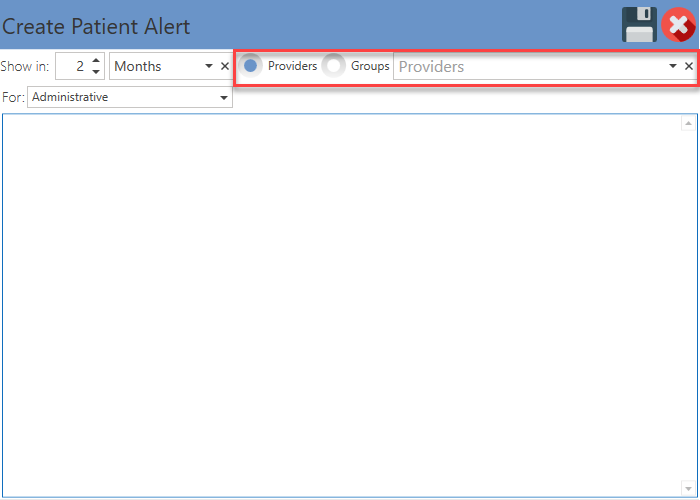Click the text area scroll down arrow
700x500 pixels.
(x=688, y=488)
